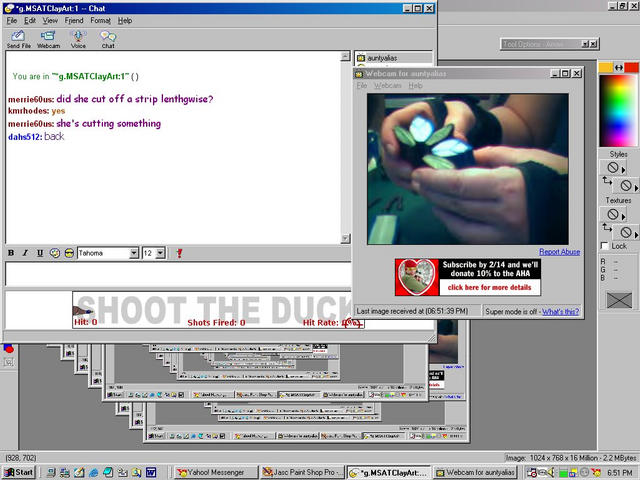Open the Format menu in chat window
The image size is (640, 480).
[100, 20]
